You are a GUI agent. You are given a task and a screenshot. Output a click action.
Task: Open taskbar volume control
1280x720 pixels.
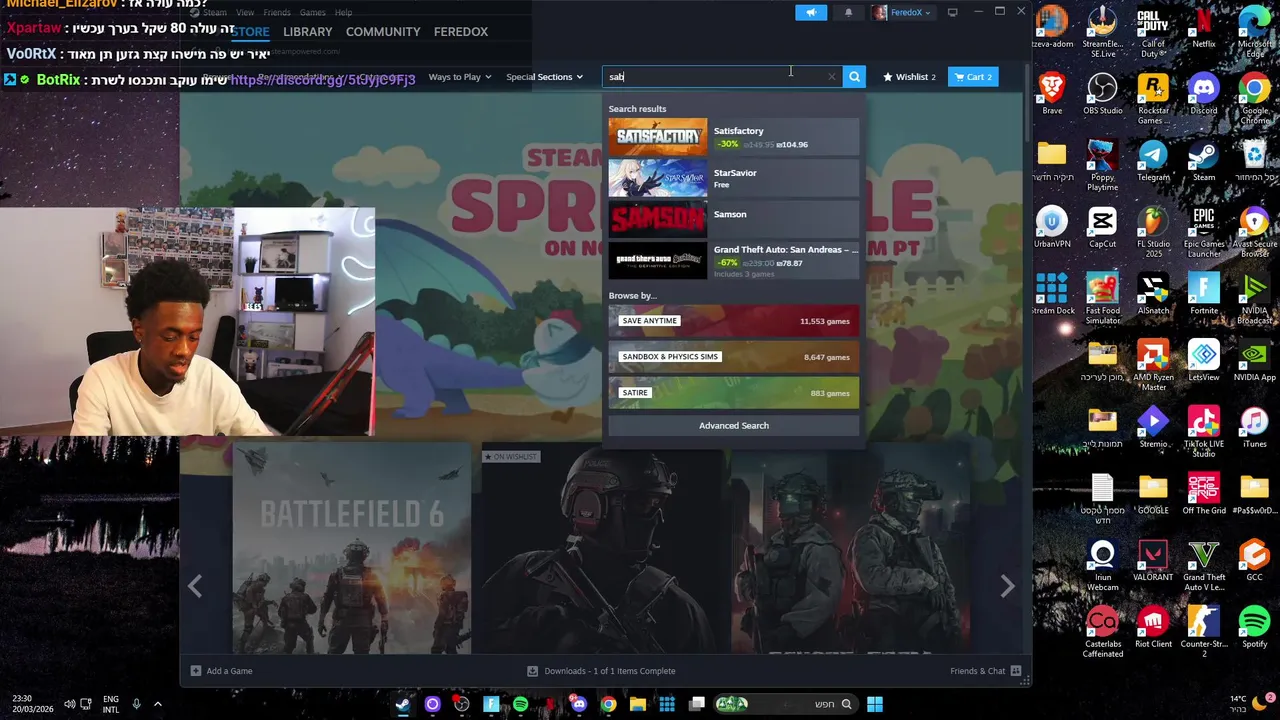point(69,704)
